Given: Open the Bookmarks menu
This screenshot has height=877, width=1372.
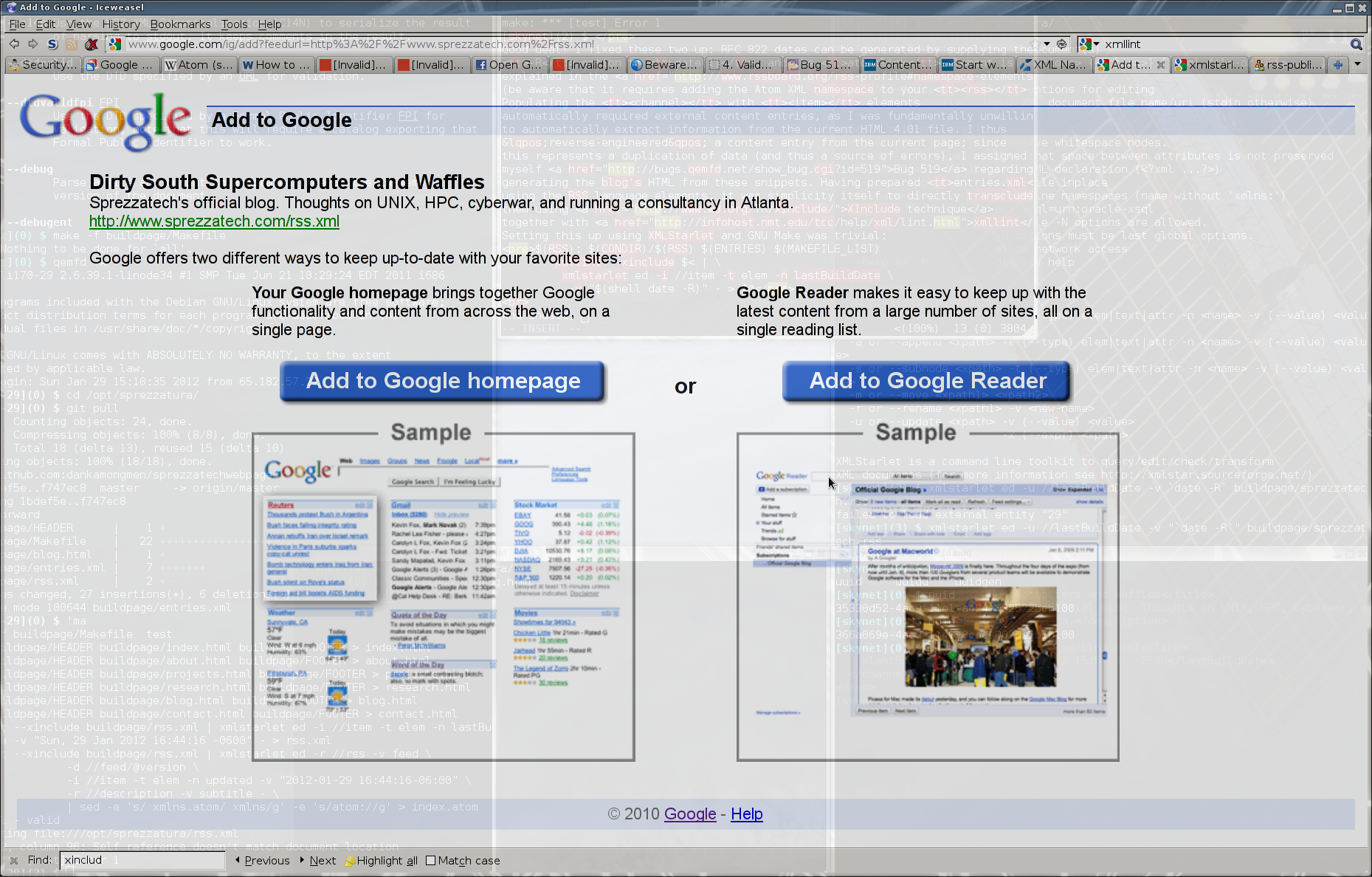Looking at the screenshot, I should 180,24.
